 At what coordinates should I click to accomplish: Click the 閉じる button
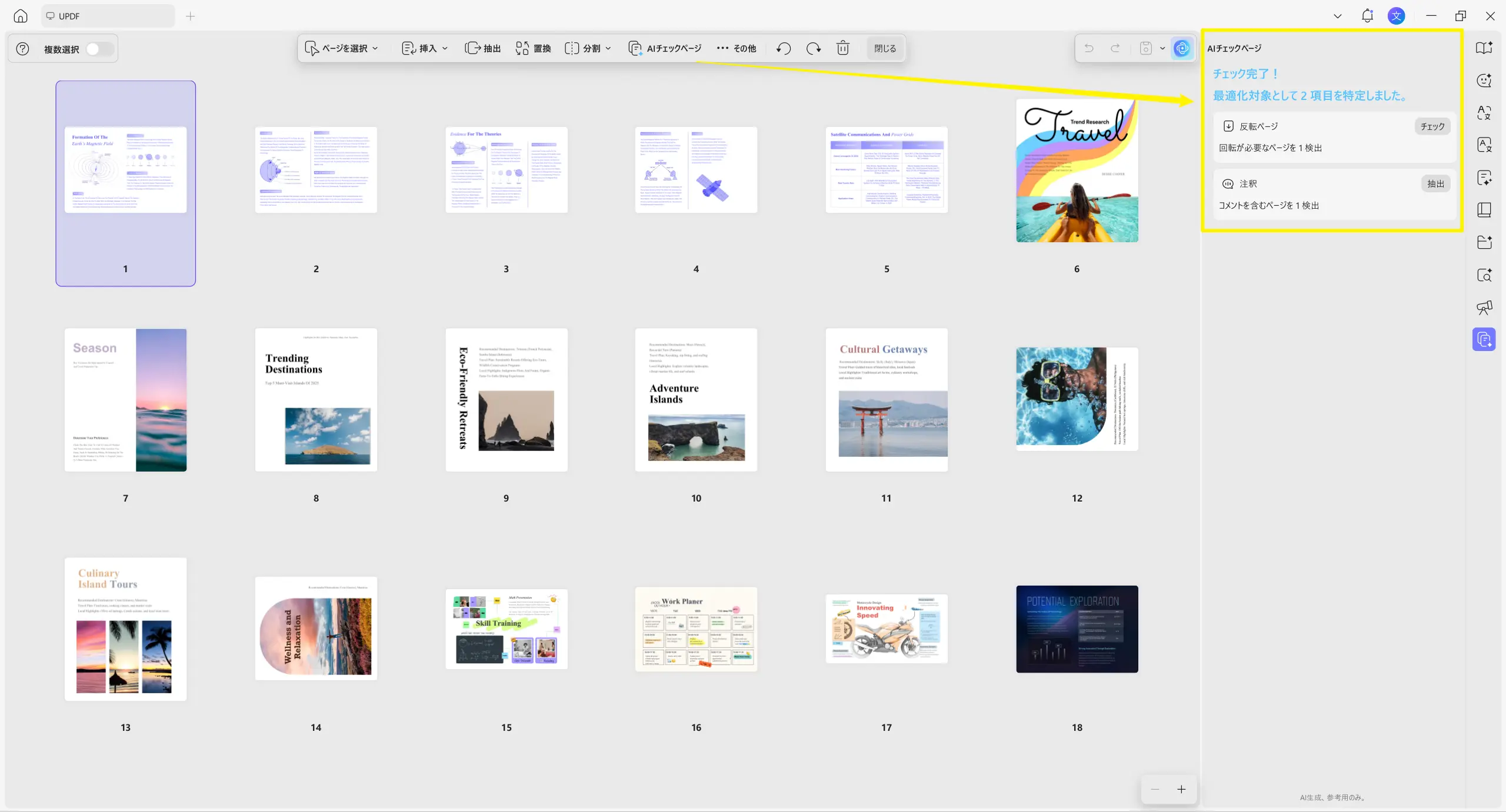[885, 48]
